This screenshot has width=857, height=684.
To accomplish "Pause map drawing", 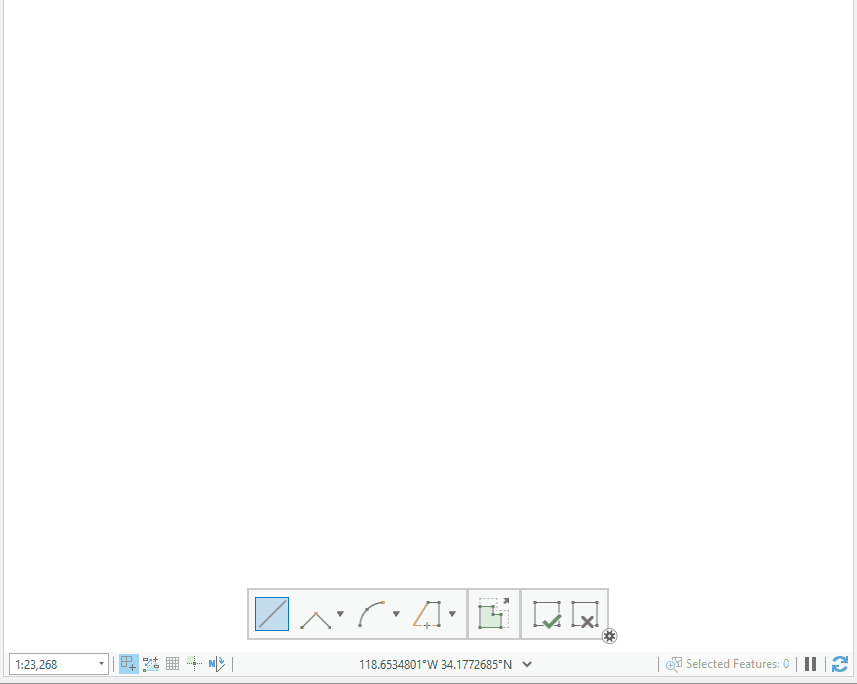I will click(811, 664).
